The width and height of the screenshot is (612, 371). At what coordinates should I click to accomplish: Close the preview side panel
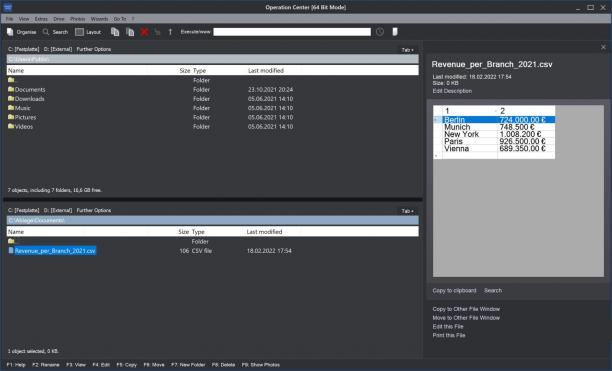(x=603, y=47)
